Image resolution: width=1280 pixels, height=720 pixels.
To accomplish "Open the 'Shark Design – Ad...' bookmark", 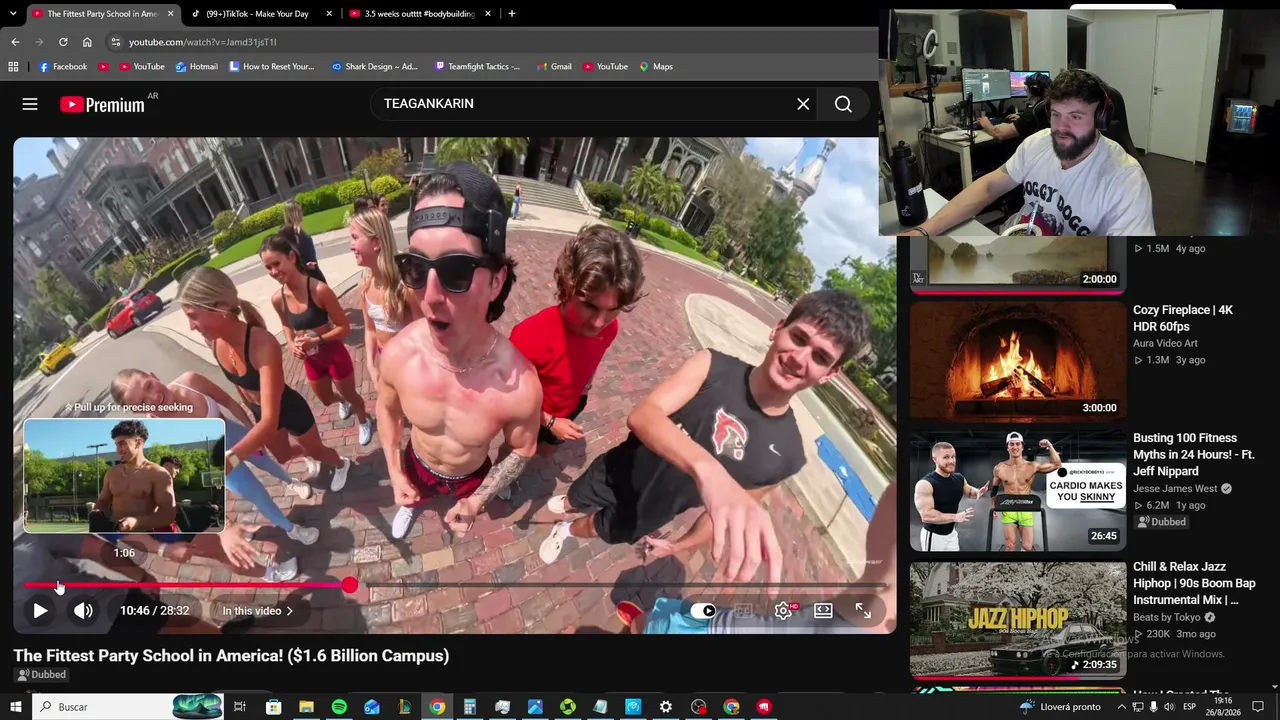I will coord(374,67).
